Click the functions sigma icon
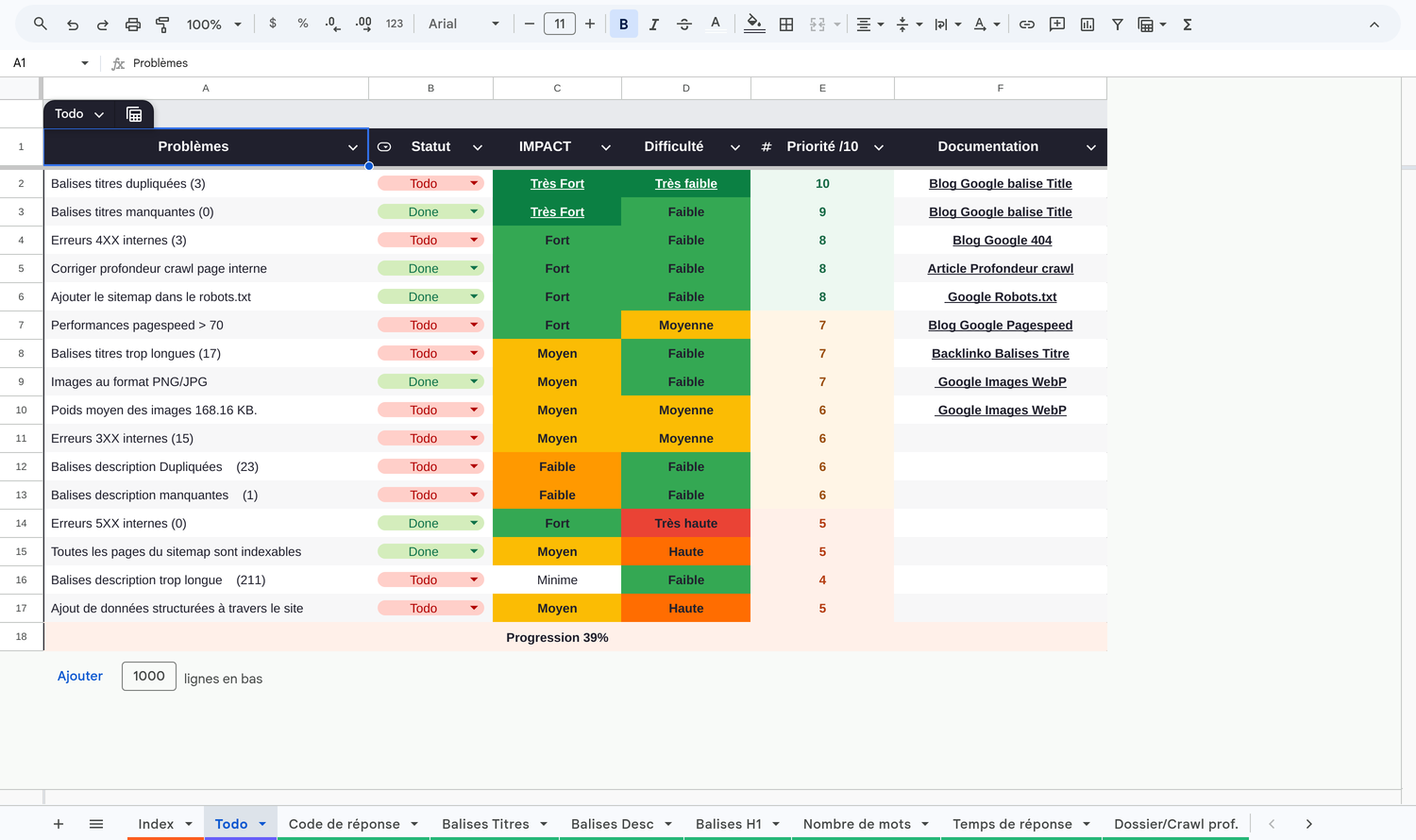Screen dimensions: 1416x840 tap(1188, 25)
